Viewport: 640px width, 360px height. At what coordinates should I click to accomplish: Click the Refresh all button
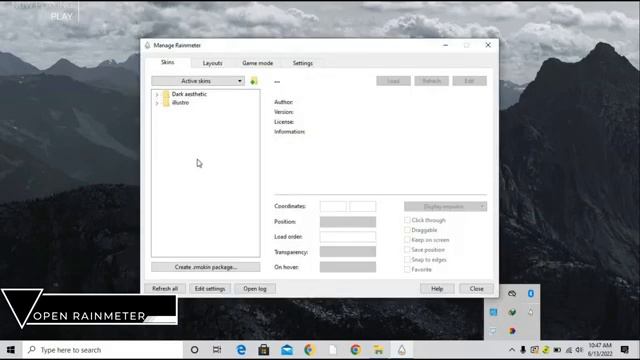pos(165,289)
